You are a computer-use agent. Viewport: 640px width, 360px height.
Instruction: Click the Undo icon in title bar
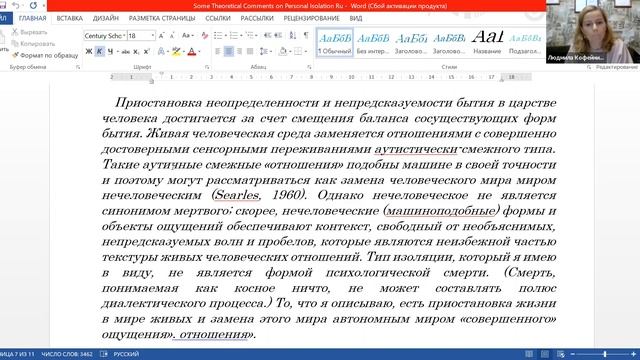point(16,5)
